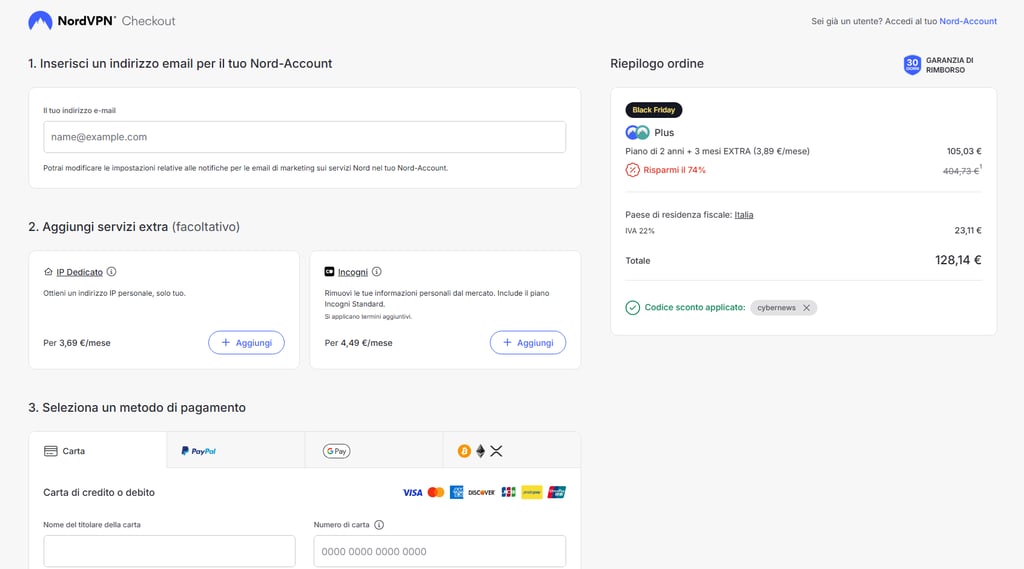Click the XRP icon in crypto tab
This screenshot has width=1024, height=569.
pyautogui.click(x=496, y=451)
